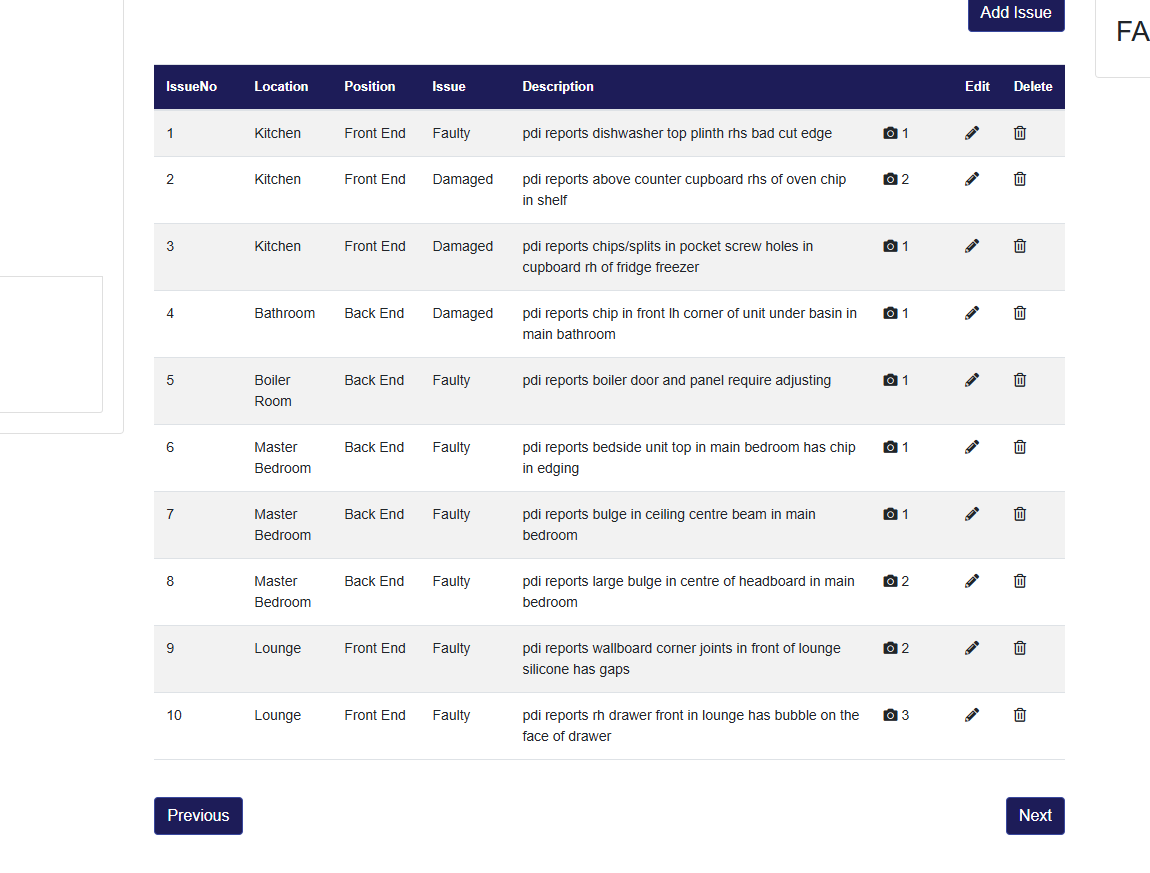Open the two photos for issue 9
The width and height of the screenshot is (1150, 873).
896,648
